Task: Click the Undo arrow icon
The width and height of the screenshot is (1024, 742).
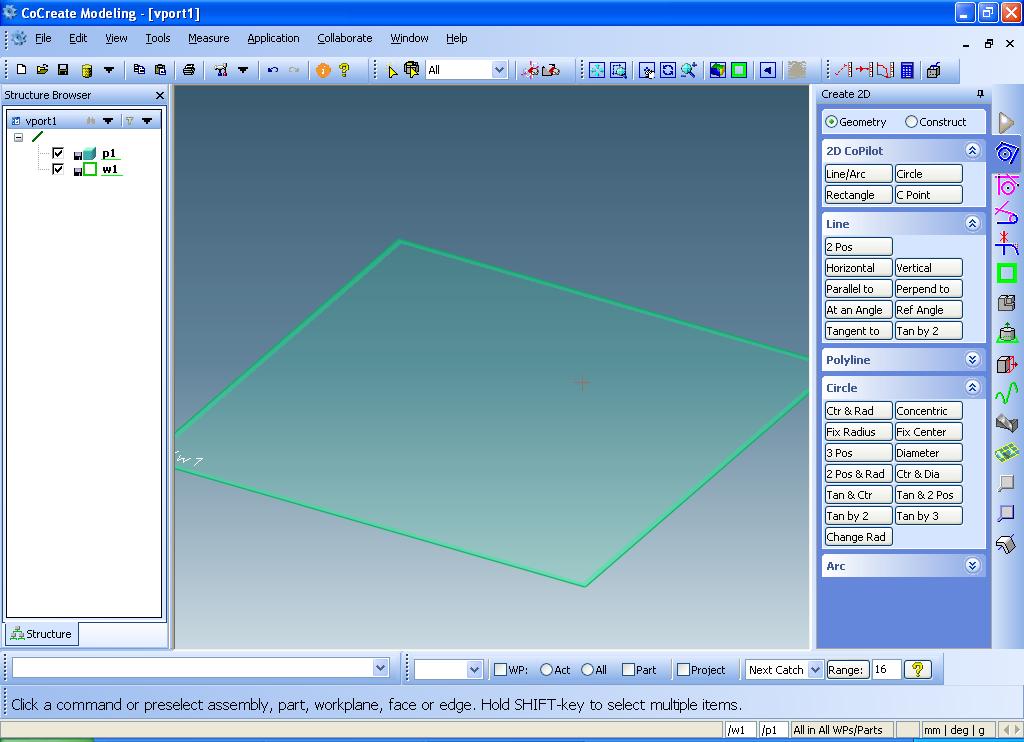Action: (273, 69)
